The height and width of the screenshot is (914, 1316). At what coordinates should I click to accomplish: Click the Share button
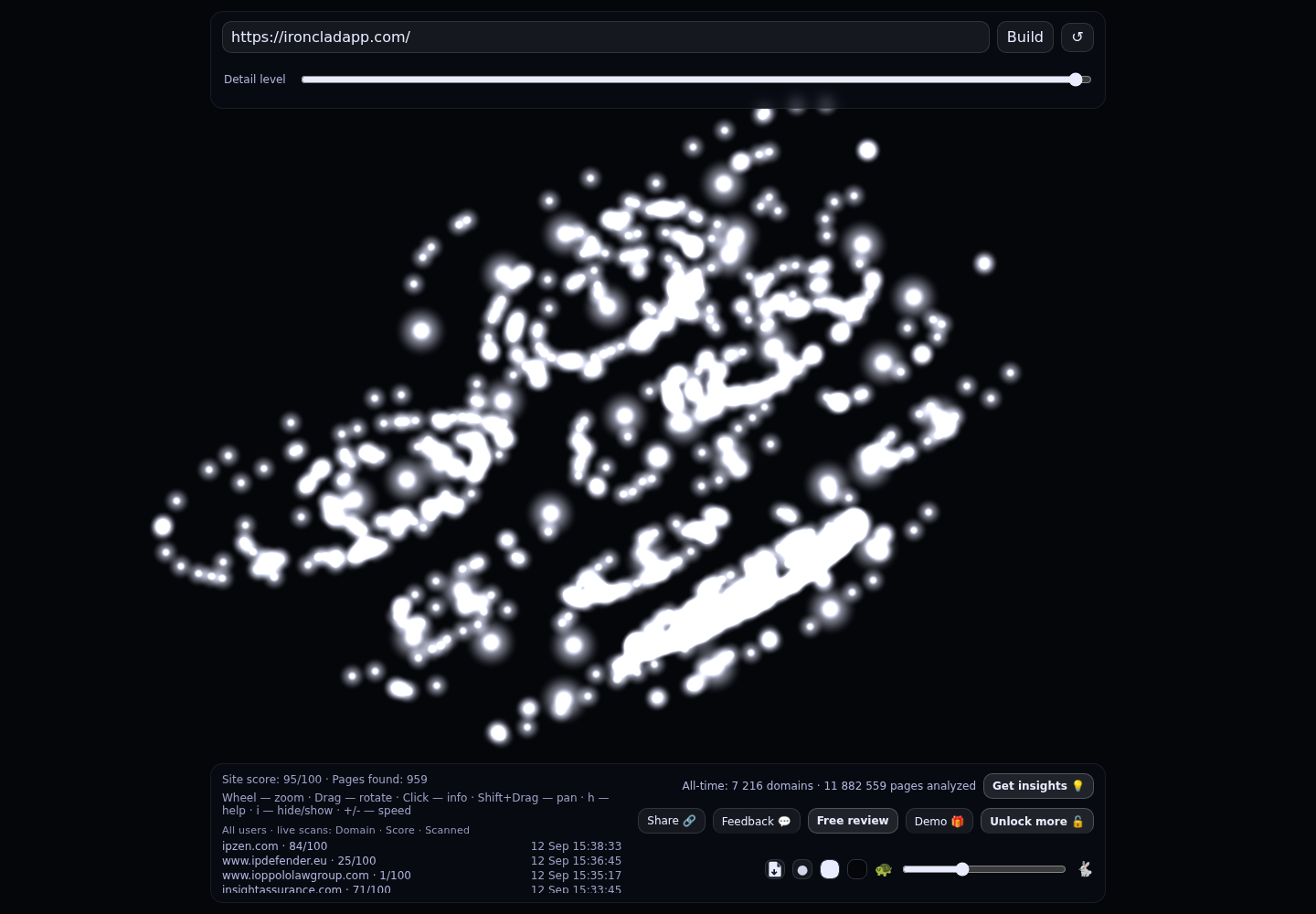pos(672,821)
